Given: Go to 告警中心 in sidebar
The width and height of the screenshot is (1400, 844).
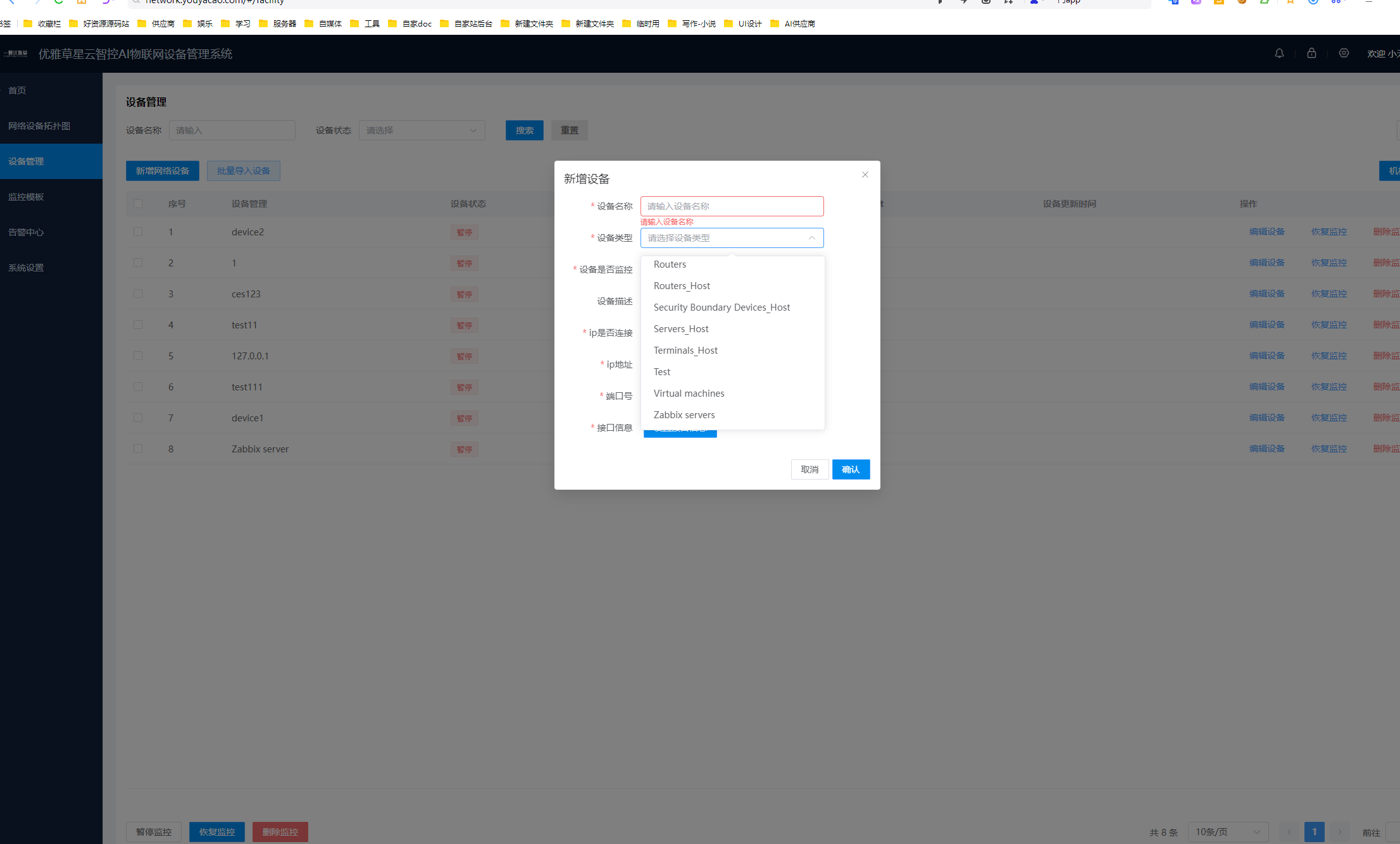Looking at the screenshot, I should [x=26, y=232].
